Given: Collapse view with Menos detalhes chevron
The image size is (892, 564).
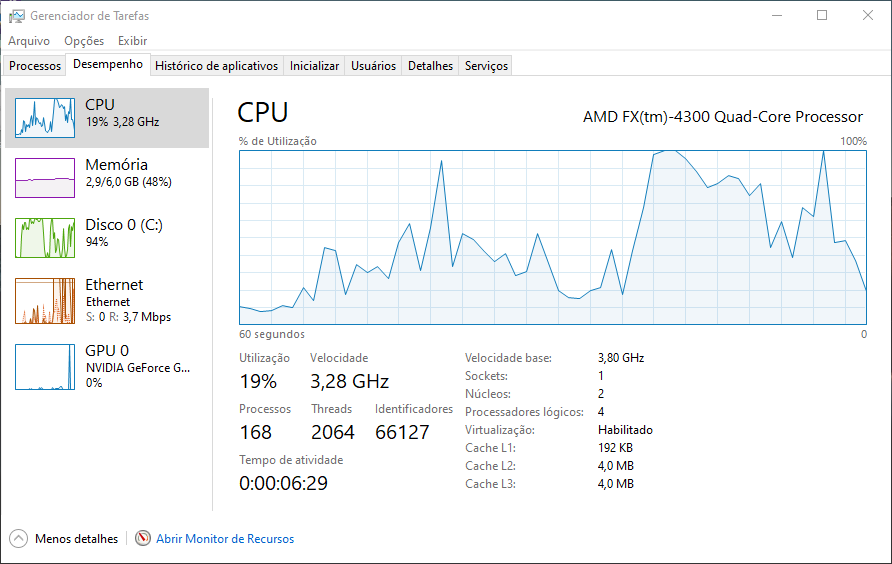Looking at the screenshot, I should point(19,539).
